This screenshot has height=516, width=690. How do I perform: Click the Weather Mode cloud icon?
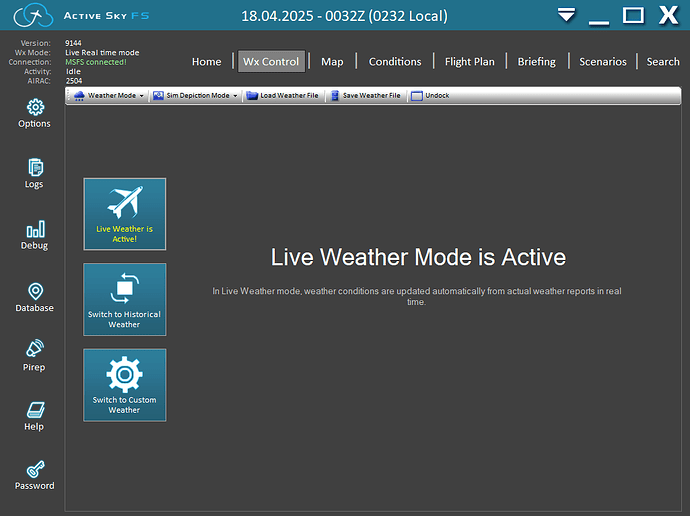point(79,96)
